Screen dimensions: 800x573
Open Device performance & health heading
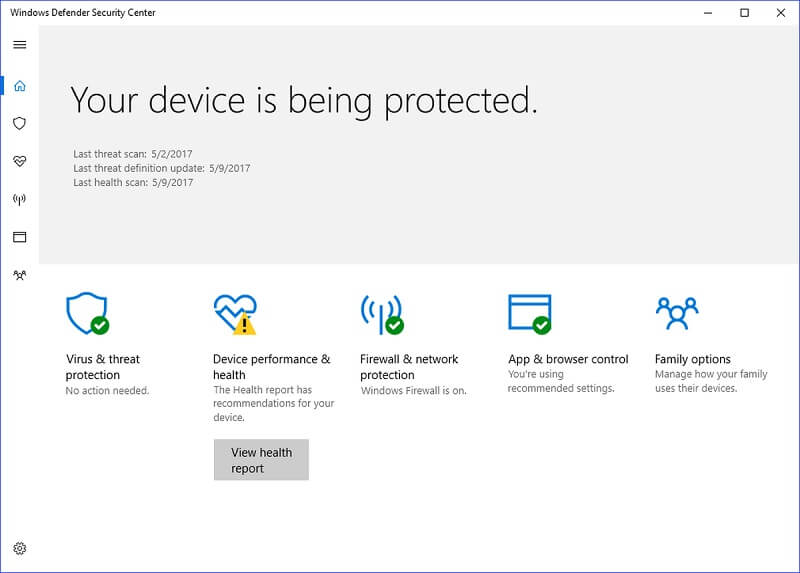pos(271,367)
